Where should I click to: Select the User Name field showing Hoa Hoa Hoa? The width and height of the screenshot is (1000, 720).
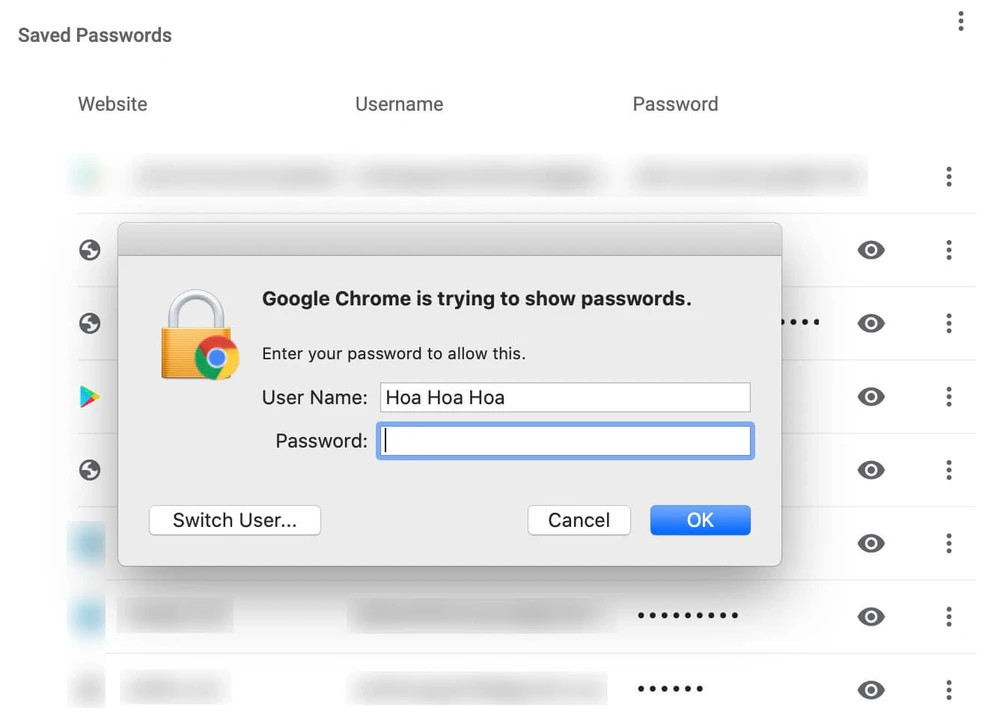click(x=565, y=397)
